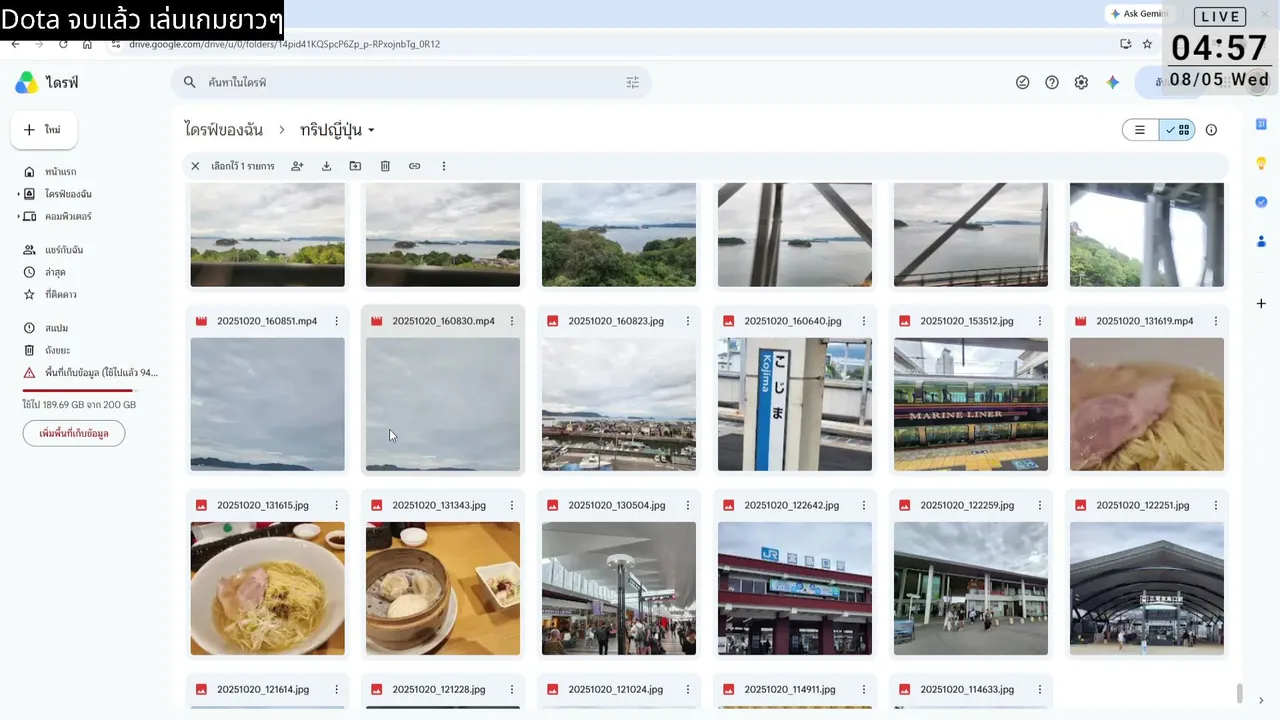
Task: Select the Marine Liner train thumbnail
Action: pyautogui.click(x=971, y=404)
